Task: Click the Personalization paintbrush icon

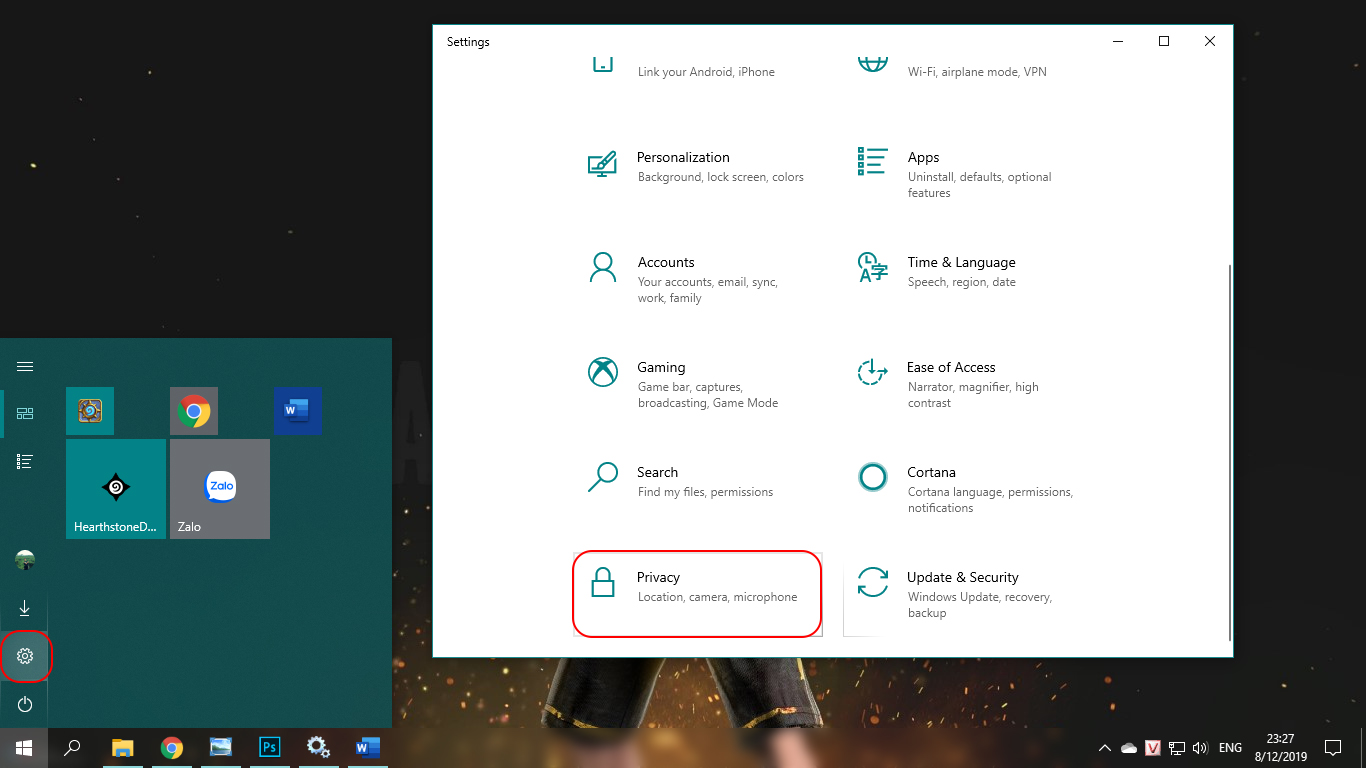Action: coord(602,164)
